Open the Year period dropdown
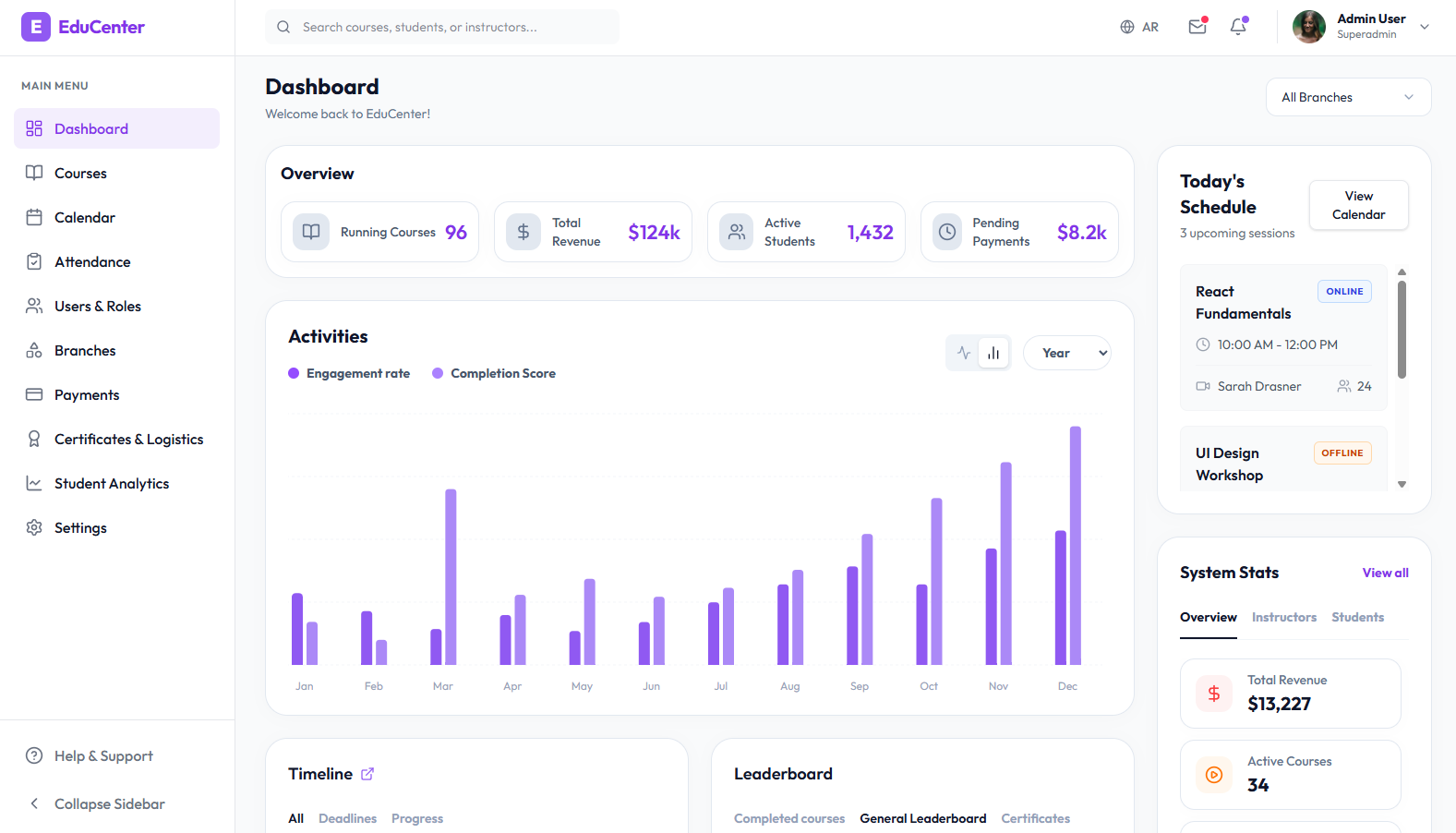 (x=1066, y=353)
